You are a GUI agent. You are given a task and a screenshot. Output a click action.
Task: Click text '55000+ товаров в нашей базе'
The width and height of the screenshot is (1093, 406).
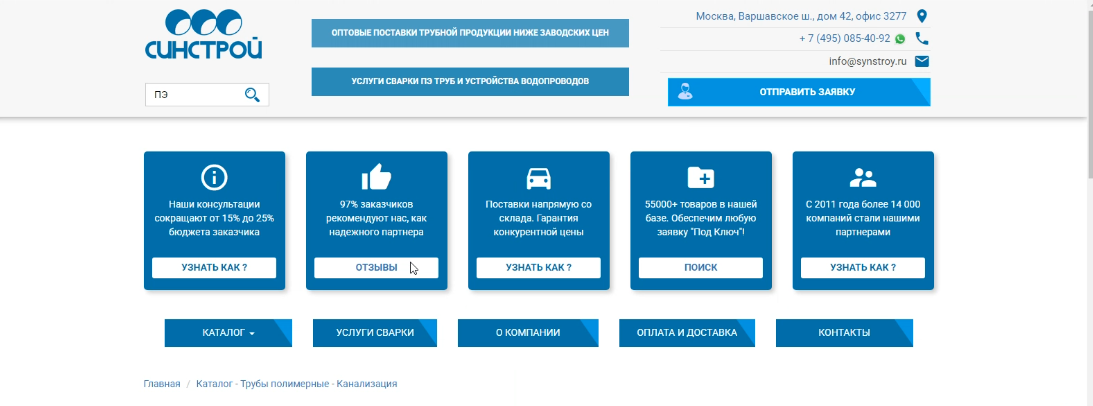(701, 218)
